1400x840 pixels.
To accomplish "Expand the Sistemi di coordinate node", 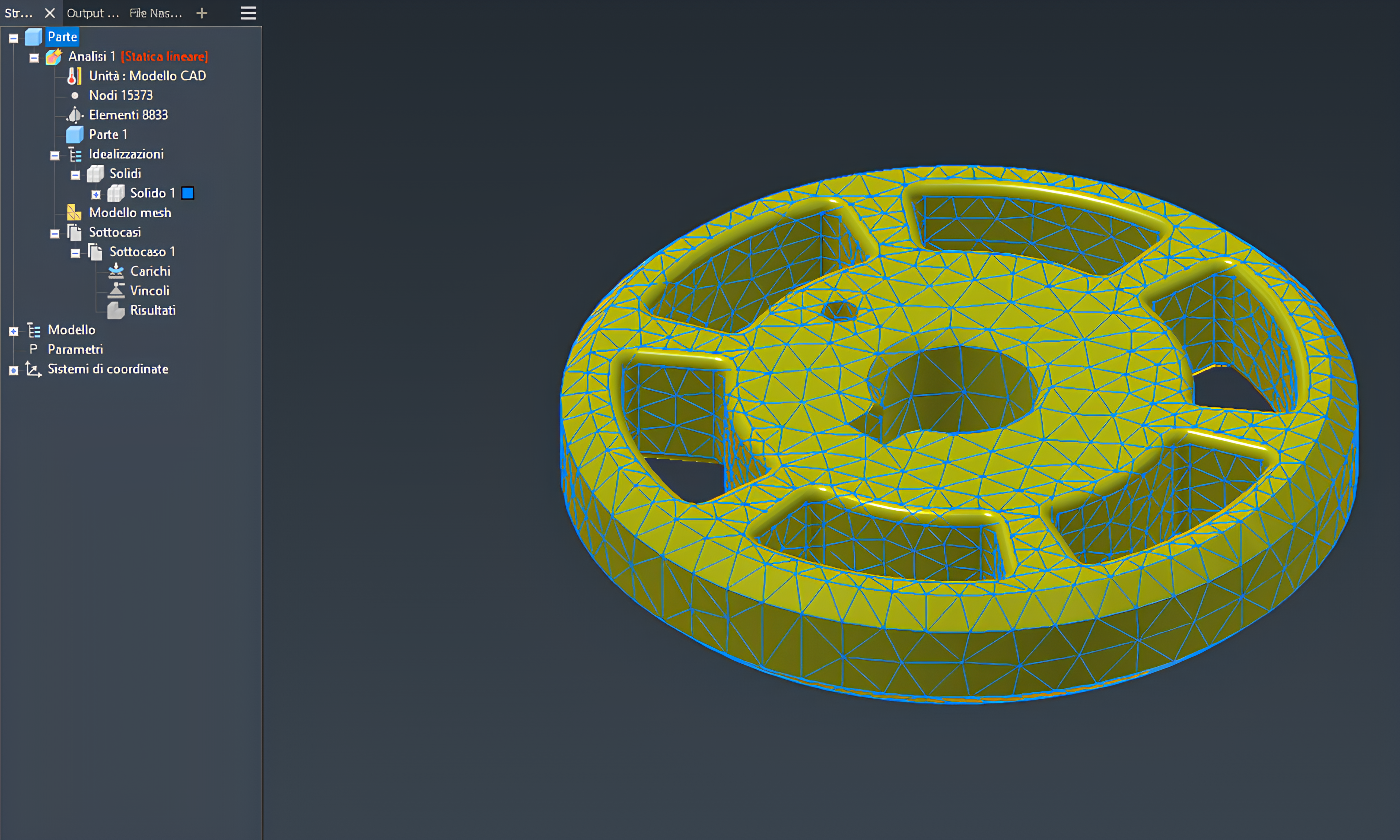I will tap(14, 371).
